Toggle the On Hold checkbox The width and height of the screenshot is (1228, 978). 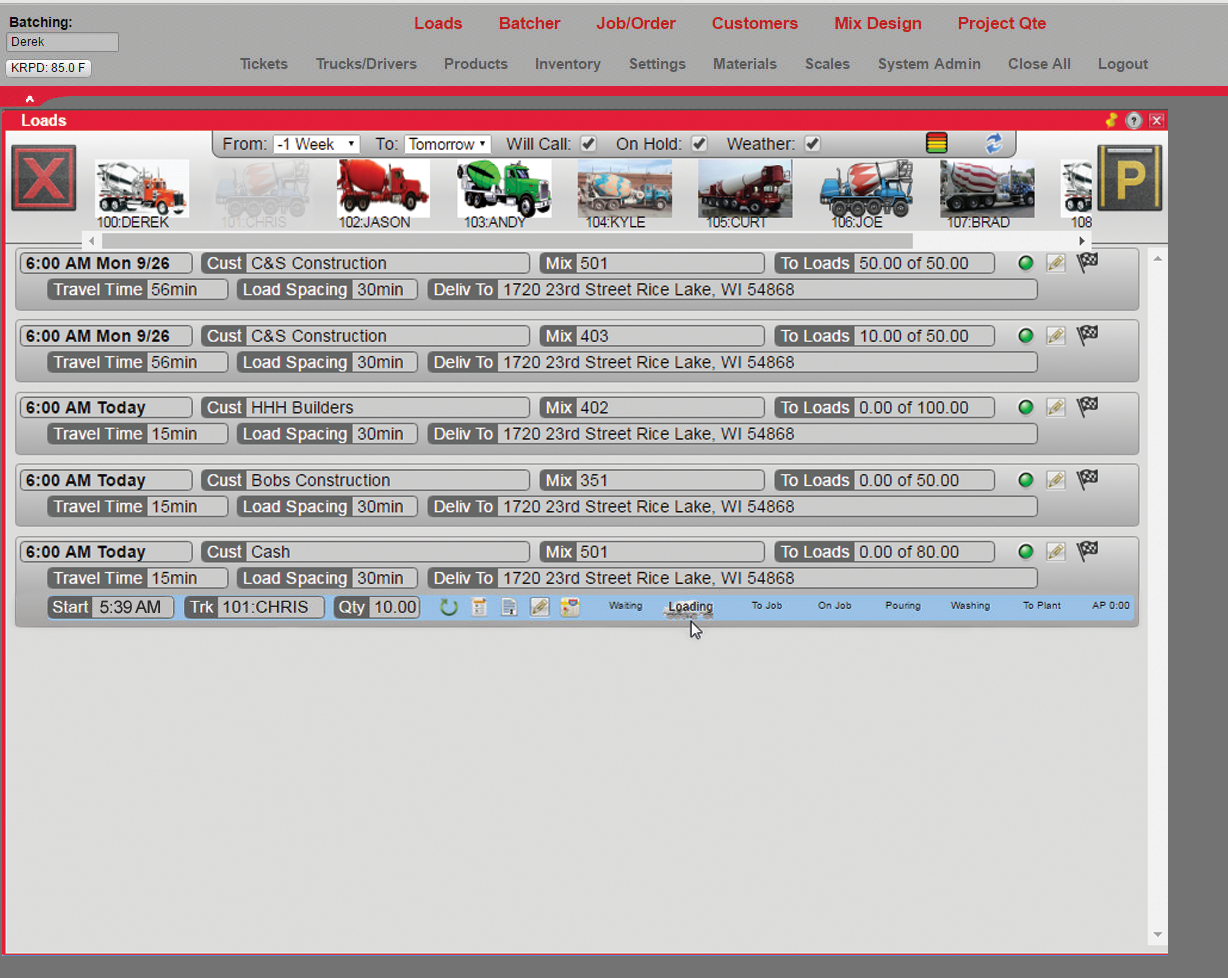click(699, 144)
